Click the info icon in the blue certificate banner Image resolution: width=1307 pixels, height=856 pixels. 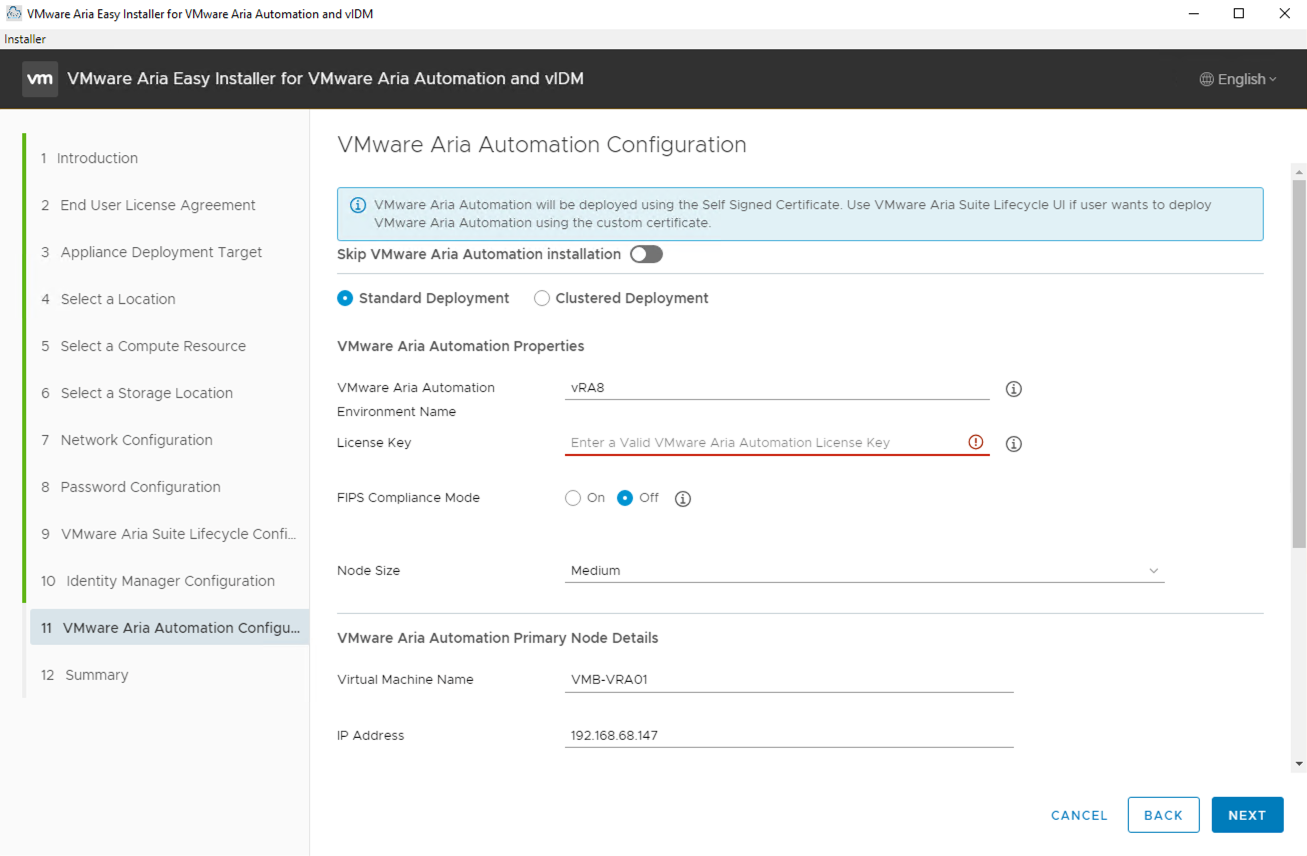[x=357, y=205]
